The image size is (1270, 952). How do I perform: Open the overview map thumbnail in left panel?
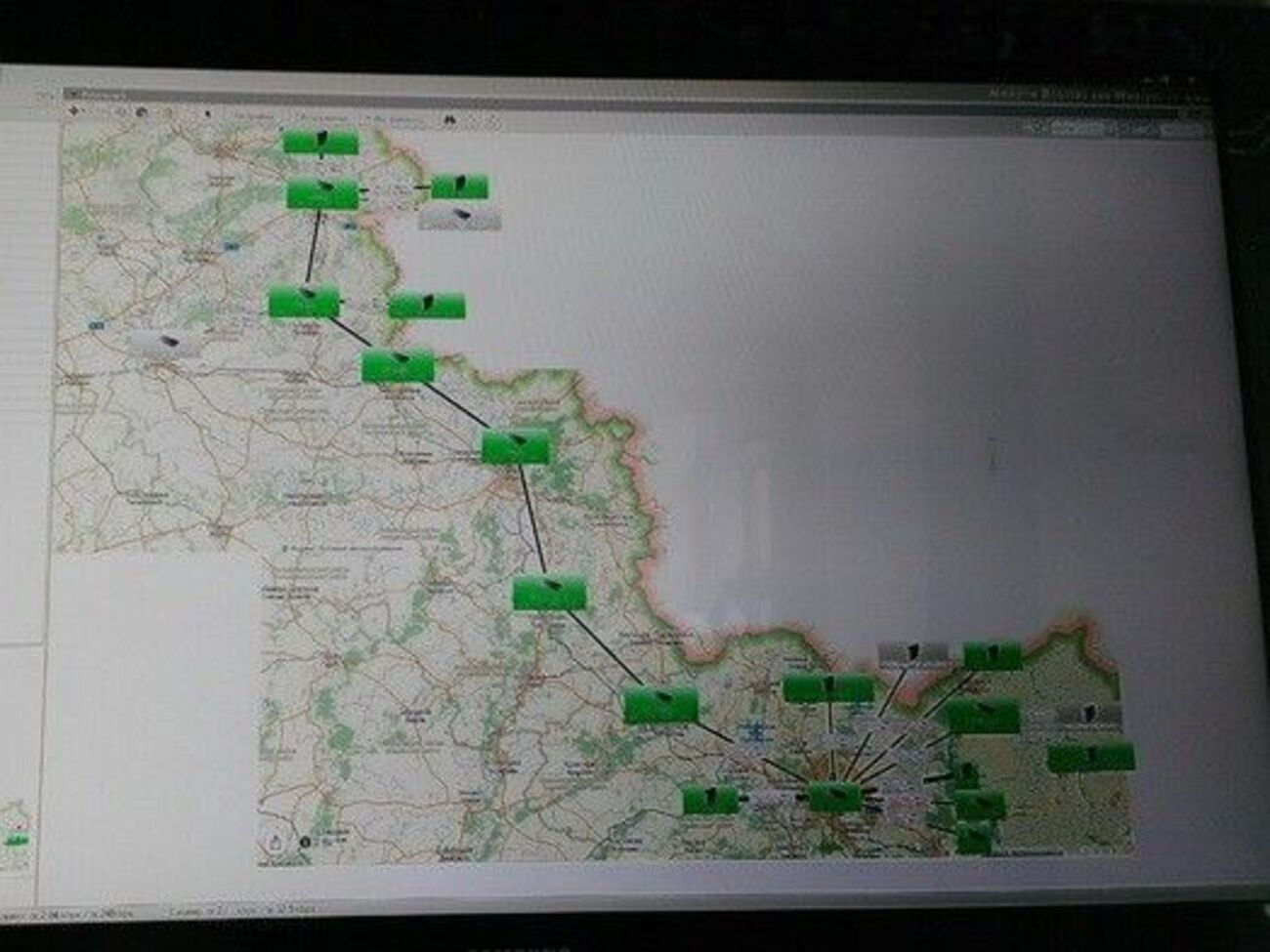(17, 835)
